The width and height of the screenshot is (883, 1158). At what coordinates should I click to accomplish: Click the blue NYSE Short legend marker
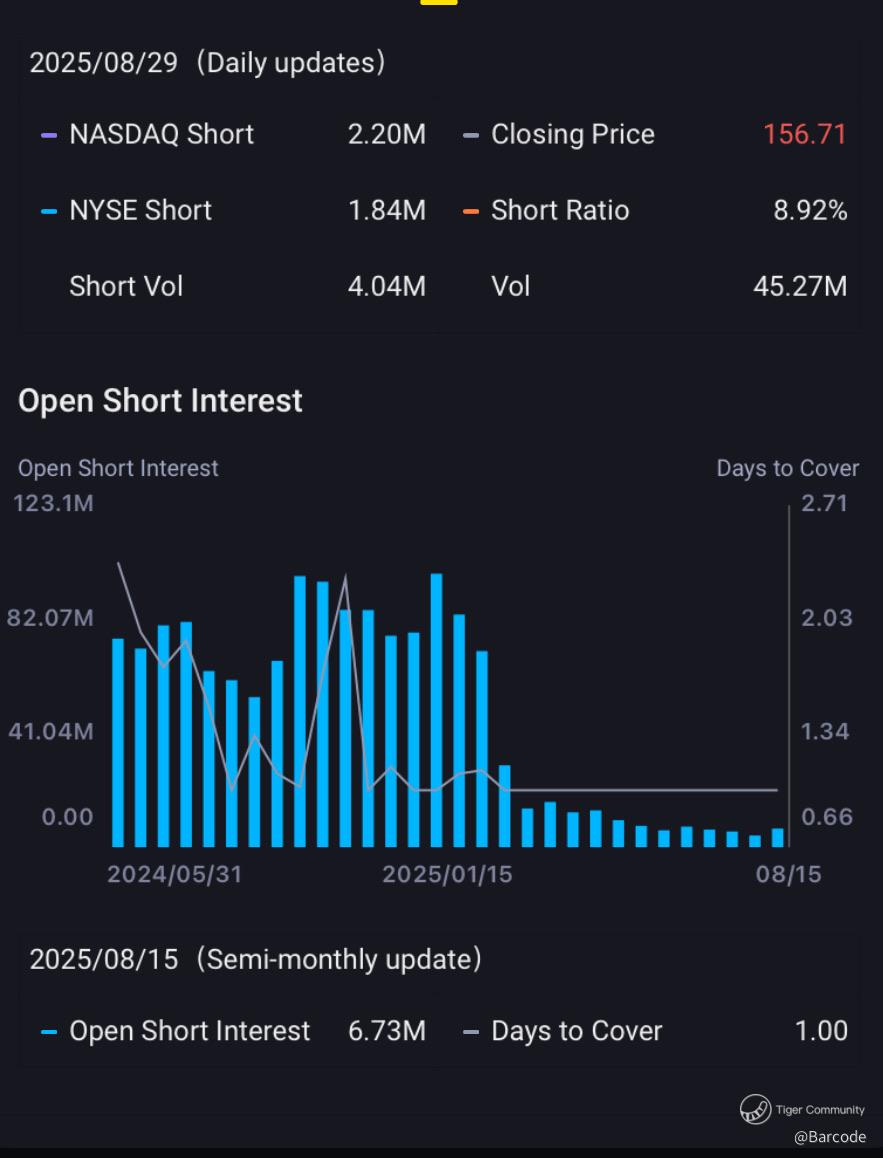click(49, 211)
